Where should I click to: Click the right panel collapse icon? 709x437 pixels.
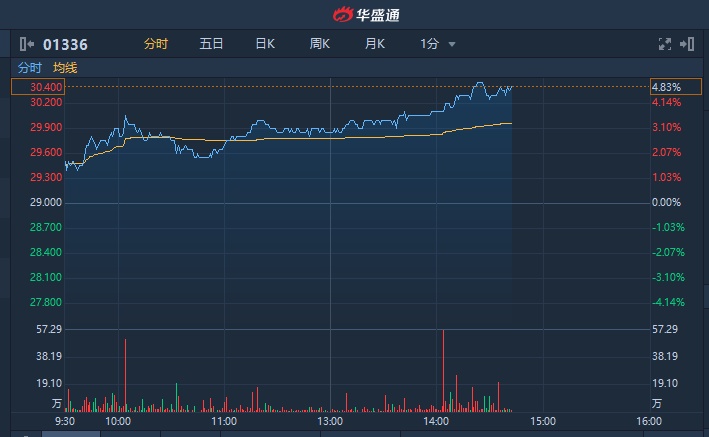[687, 44]
